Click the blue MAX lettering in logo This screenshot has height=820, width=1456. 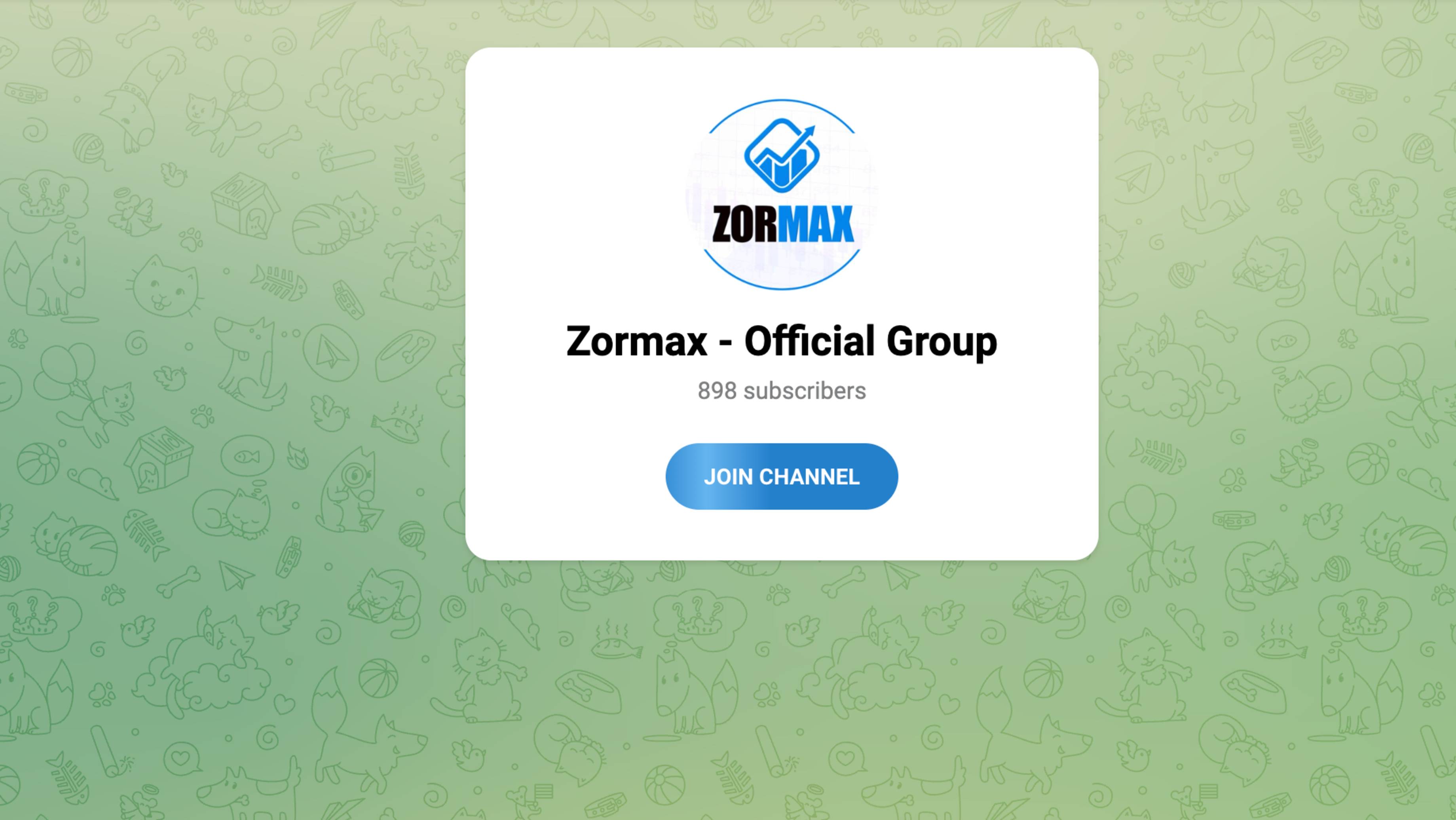point(817,224)
